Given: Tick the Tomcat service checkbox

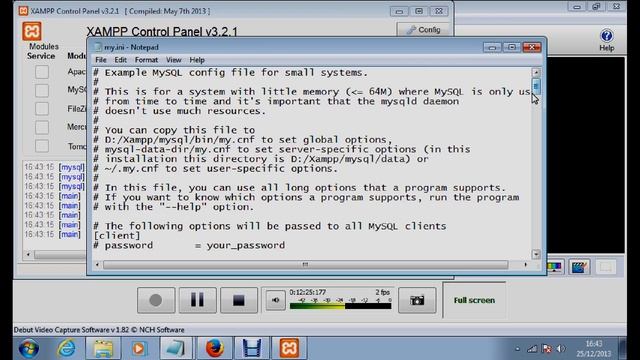Looking at the screenshot, I should 42,146.
